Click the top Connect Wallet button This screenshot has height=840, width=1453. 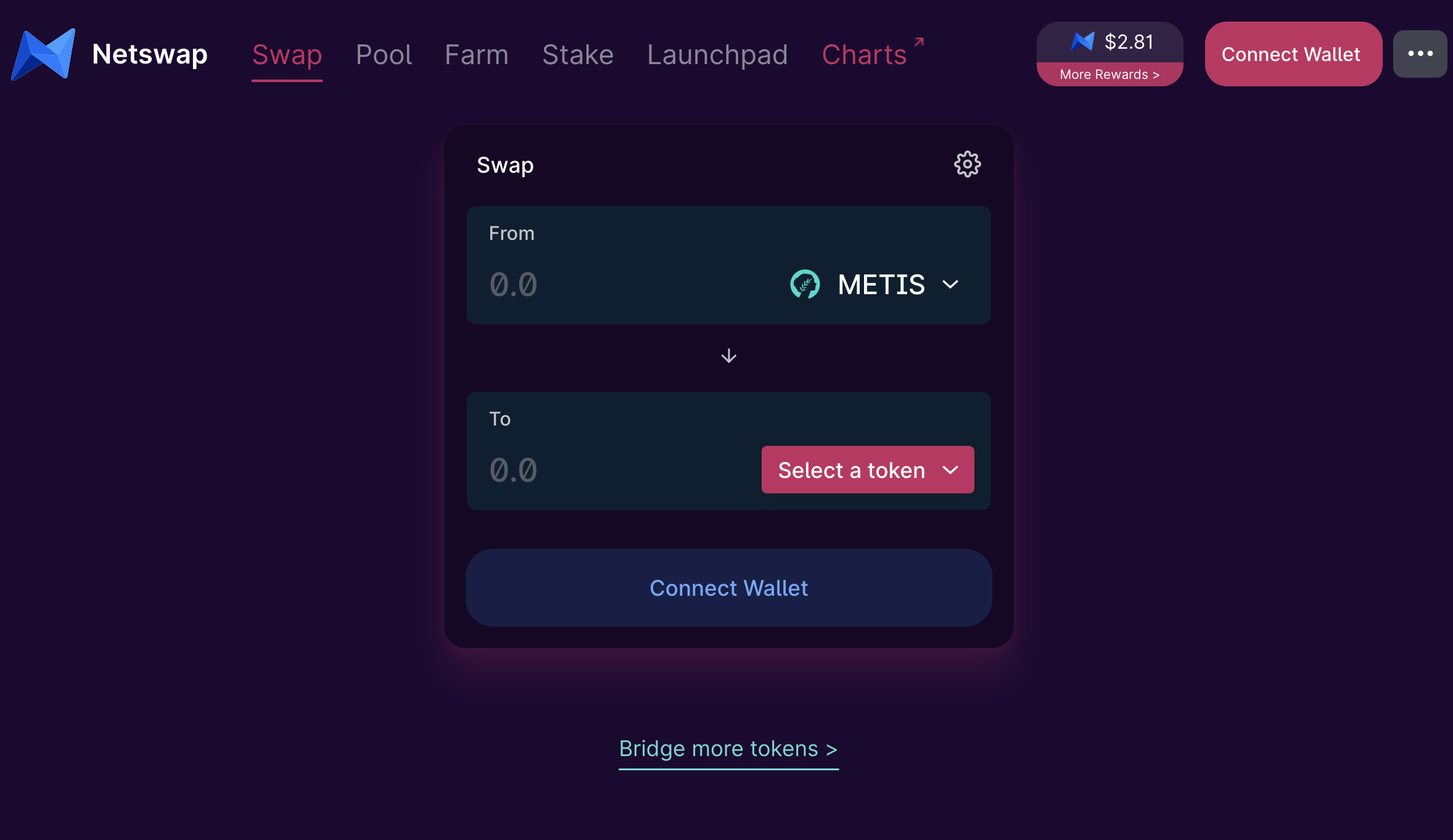pos(1293,54)
